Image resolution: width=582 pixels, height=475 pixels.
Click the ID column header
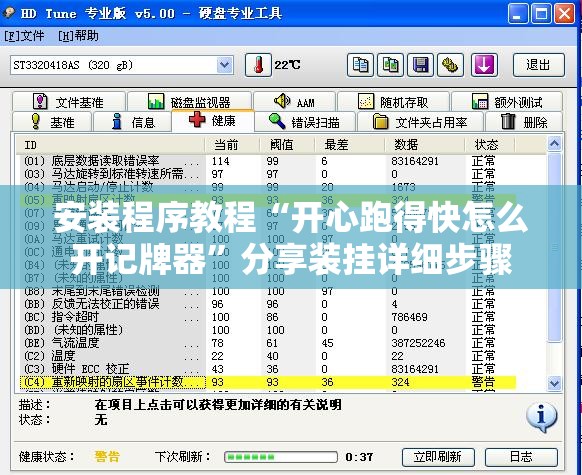(110, 145)
